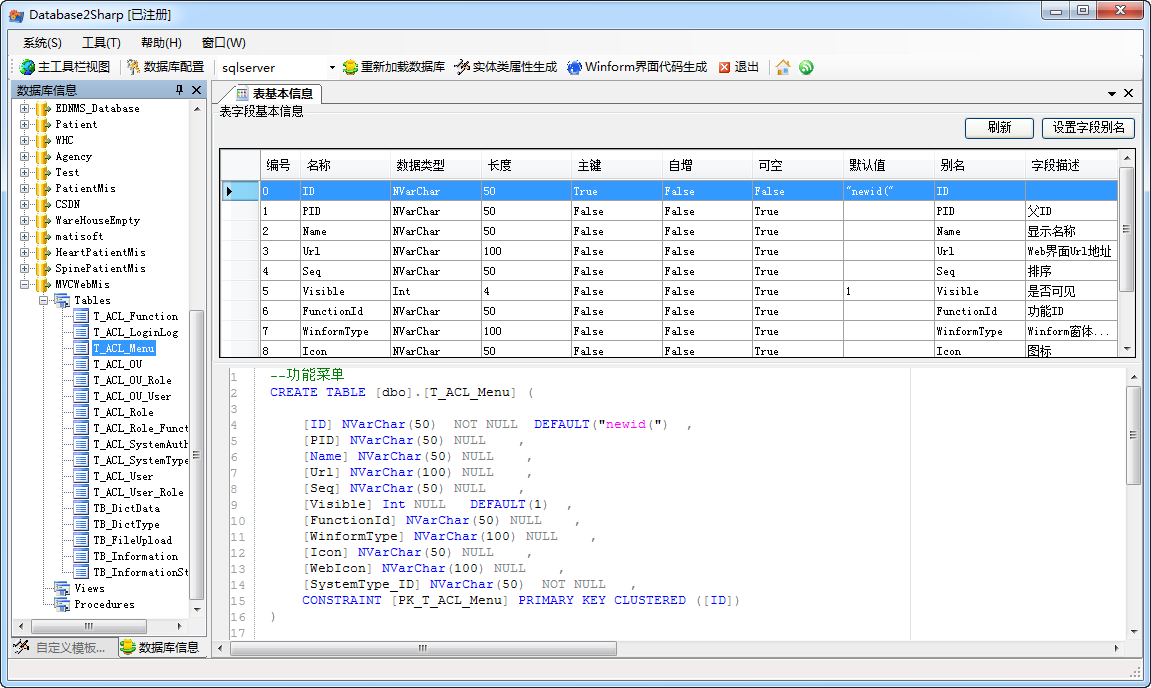Select the T_ACL_OU table icon
This screenshot has width=1151, height=688.
click(81, 364)
